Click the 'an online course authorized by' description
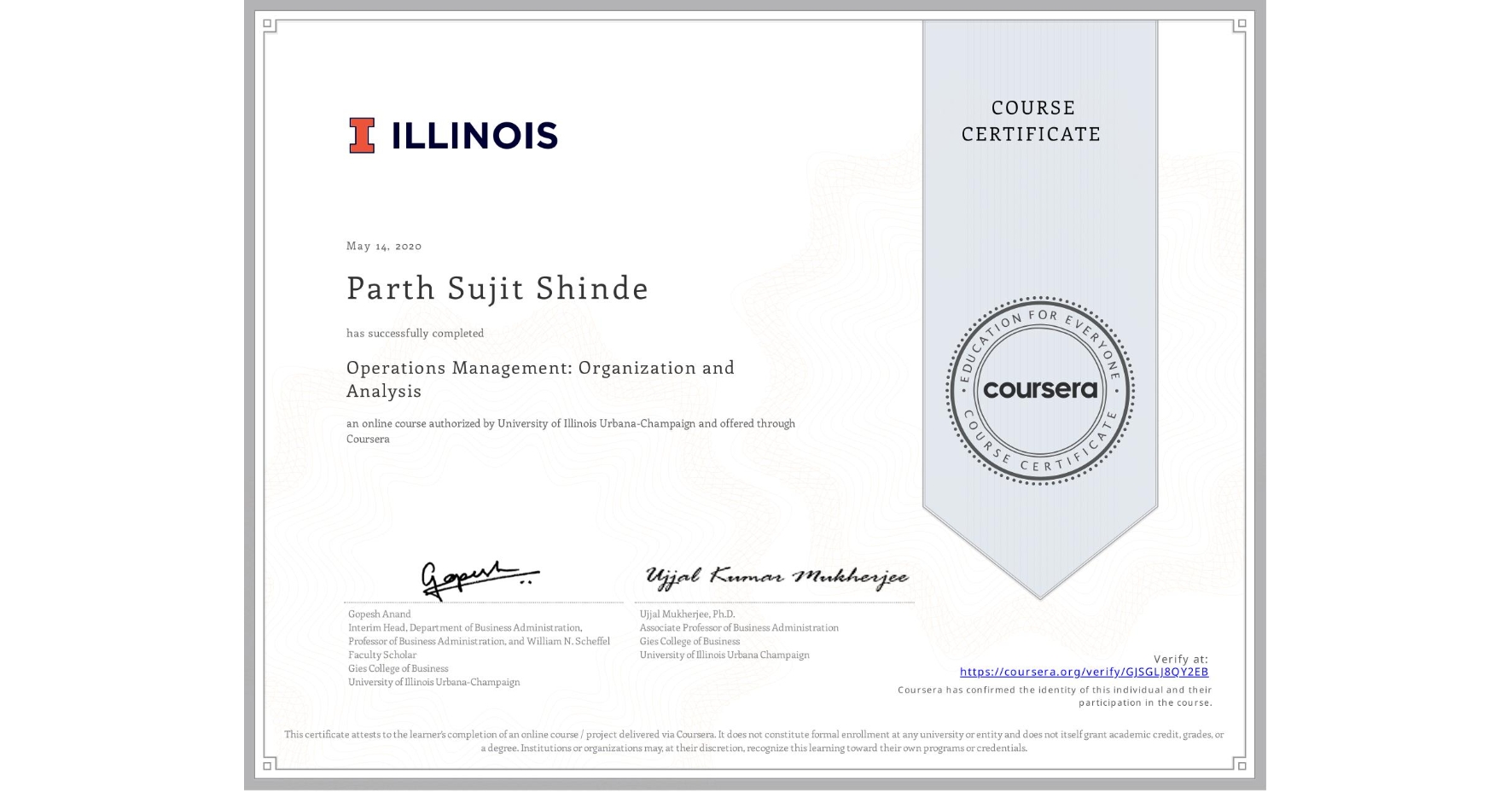Image resolution: width=1512 pixels, height=792 pixels. pyautogui.click(x=570, y=431)
